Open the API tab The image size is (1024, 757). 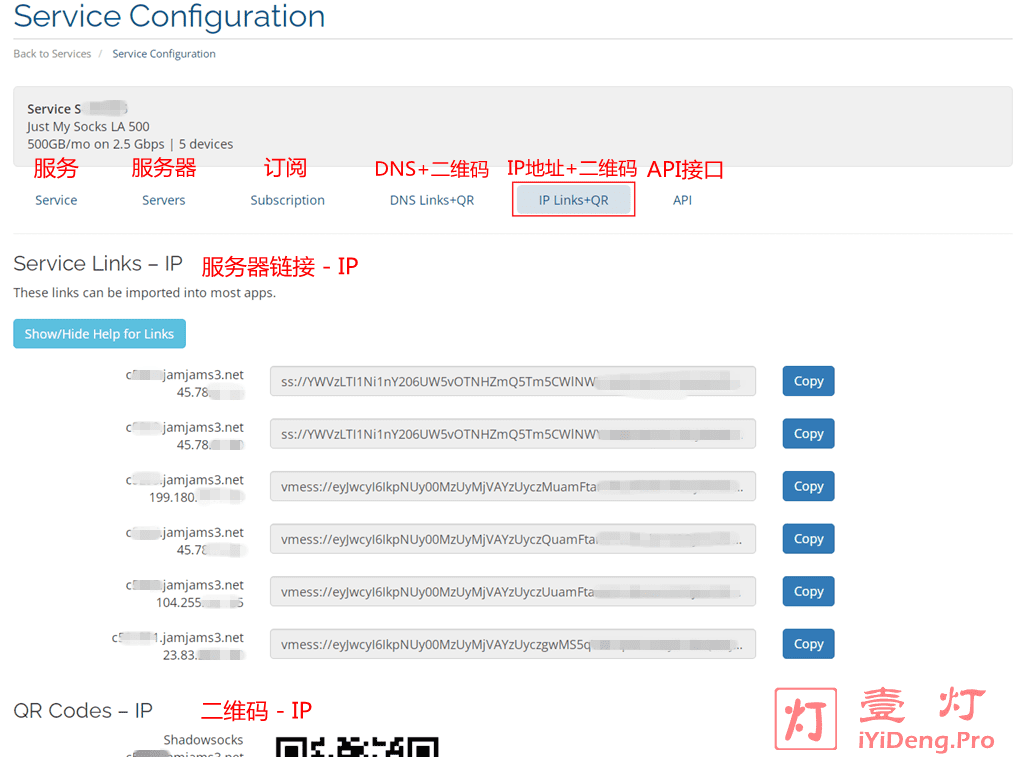(x=682, y=200)
